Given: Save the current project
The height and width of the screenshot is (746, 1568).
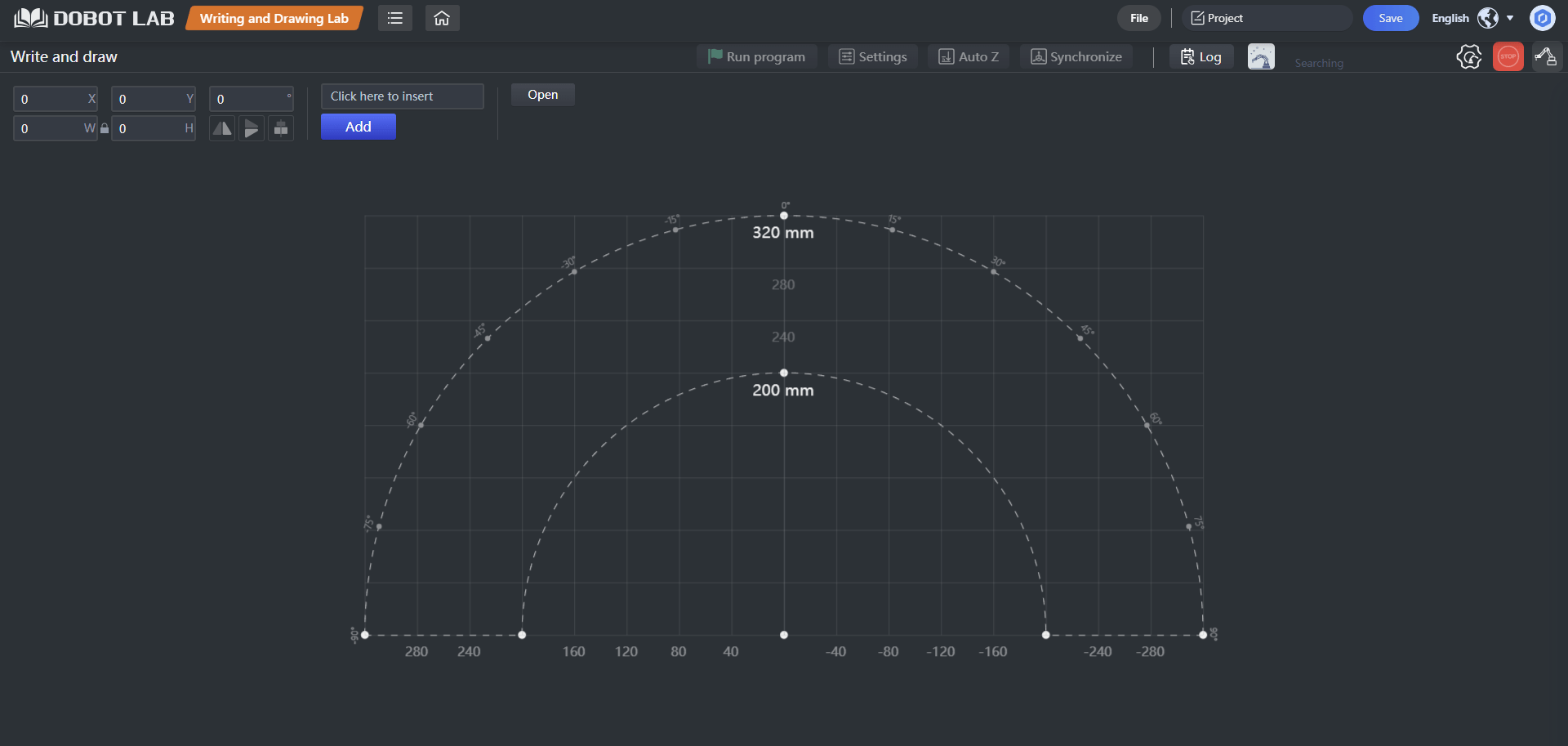Looking at the screenshot, I should tap(1390, 18).
